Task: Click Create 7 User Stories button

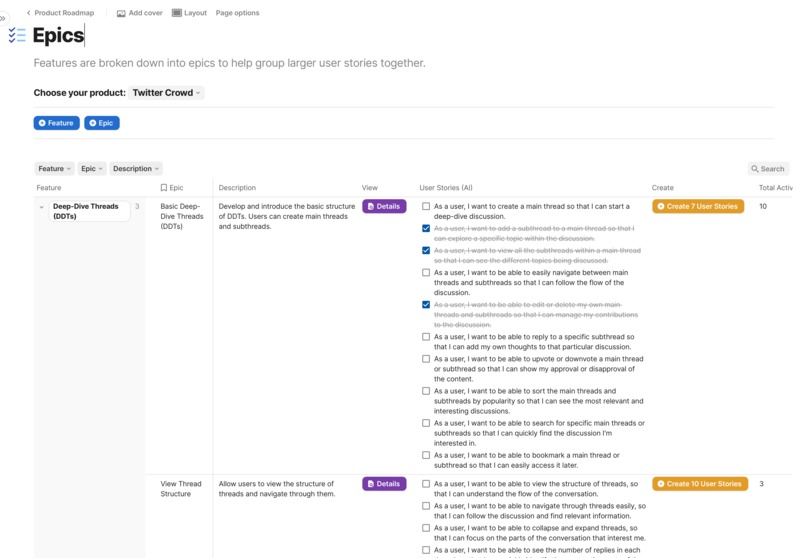Action: (x=698, y=207)
